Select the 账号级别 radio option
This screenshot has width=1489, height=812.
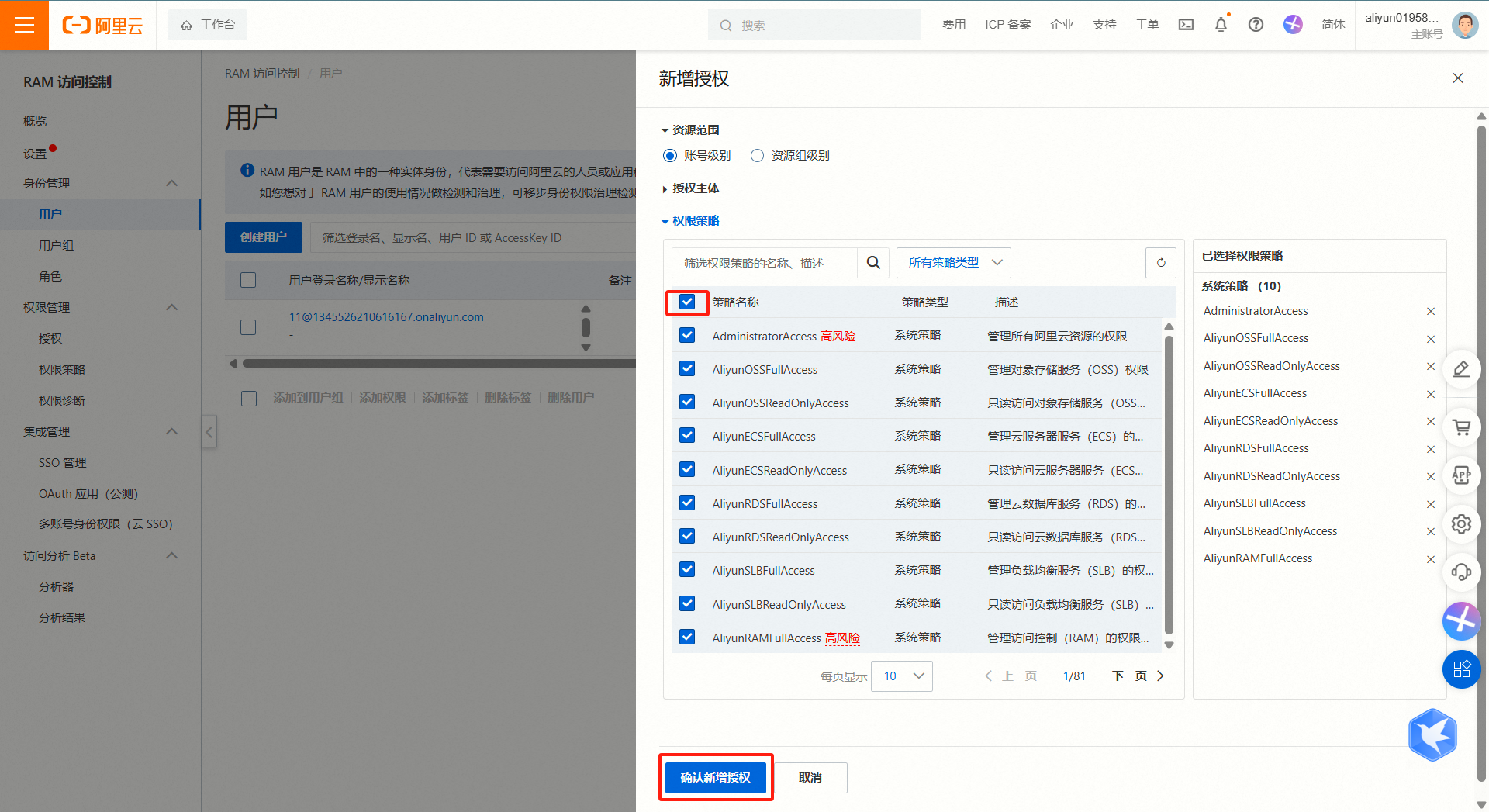[670, 156]
